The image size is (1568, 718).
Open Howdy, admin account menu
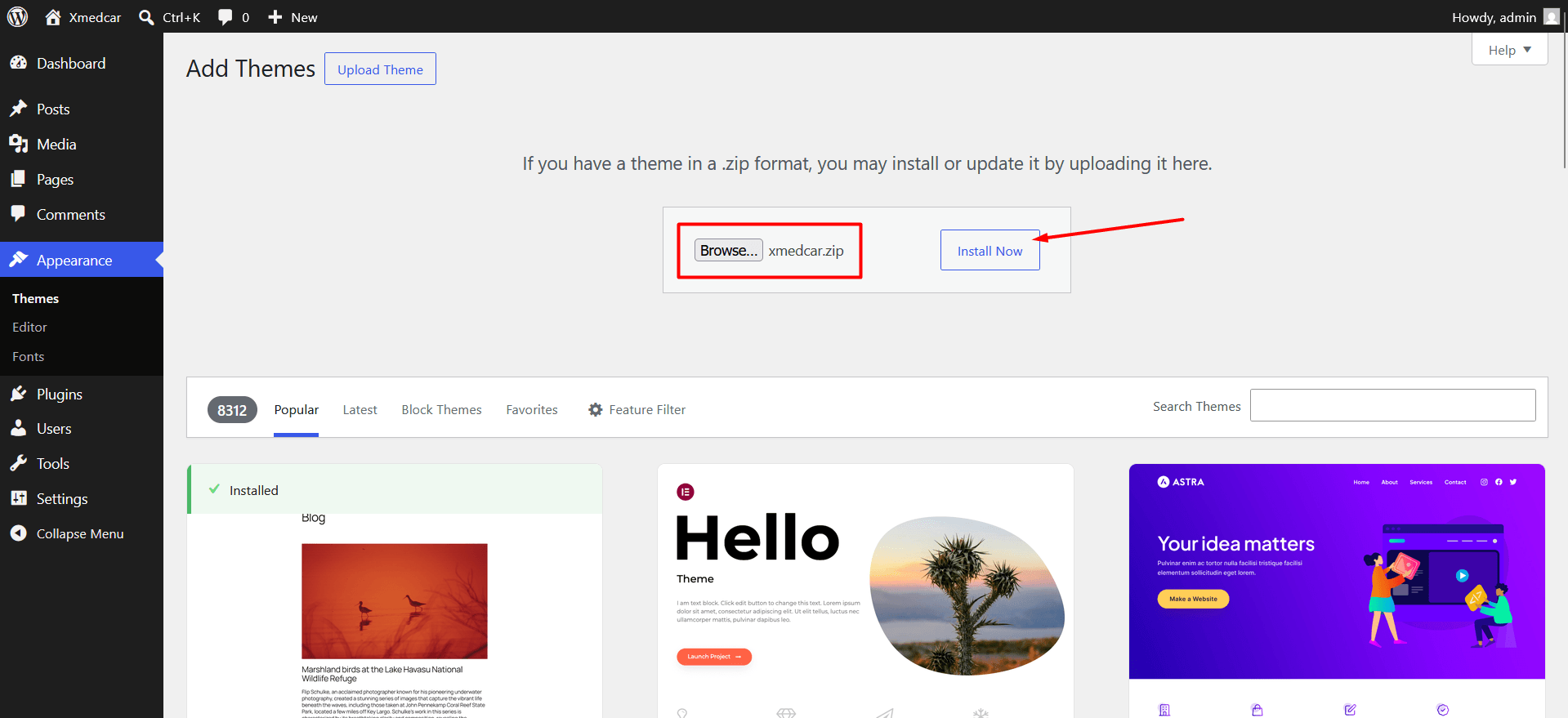click(1505, 17)
